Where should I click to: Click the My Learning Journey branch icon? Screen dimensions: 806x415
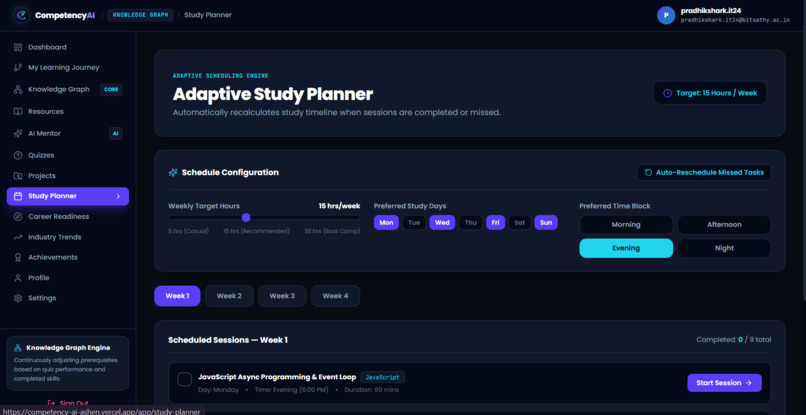18,67
